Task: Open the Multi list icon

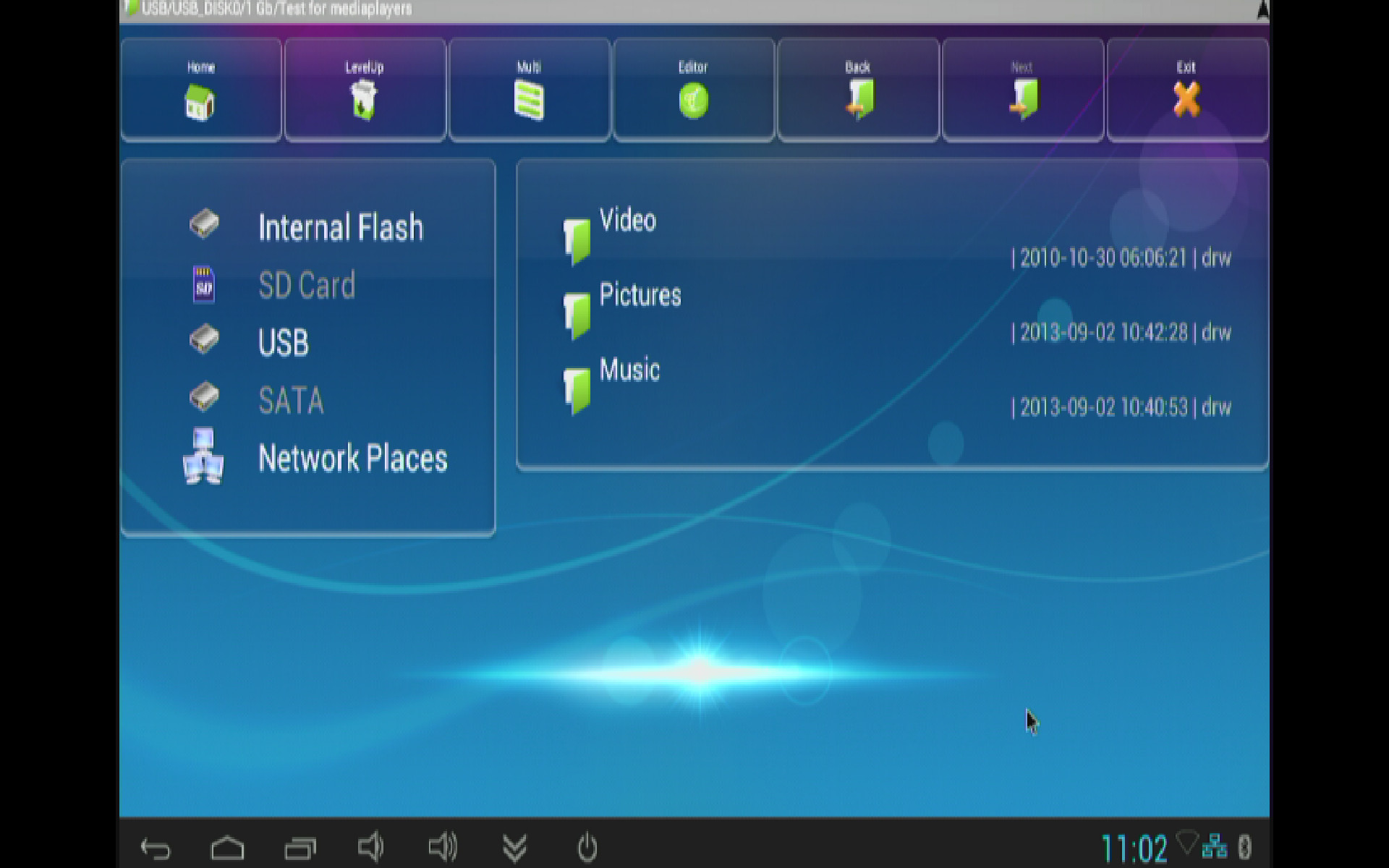Action: pos(529,100)
